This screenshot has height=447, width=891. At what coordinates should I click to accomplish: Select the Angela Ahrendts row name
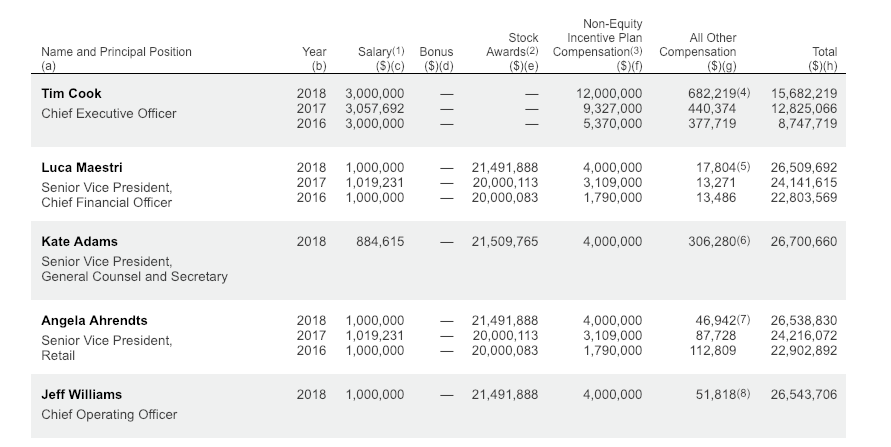[x=94, y=321]
